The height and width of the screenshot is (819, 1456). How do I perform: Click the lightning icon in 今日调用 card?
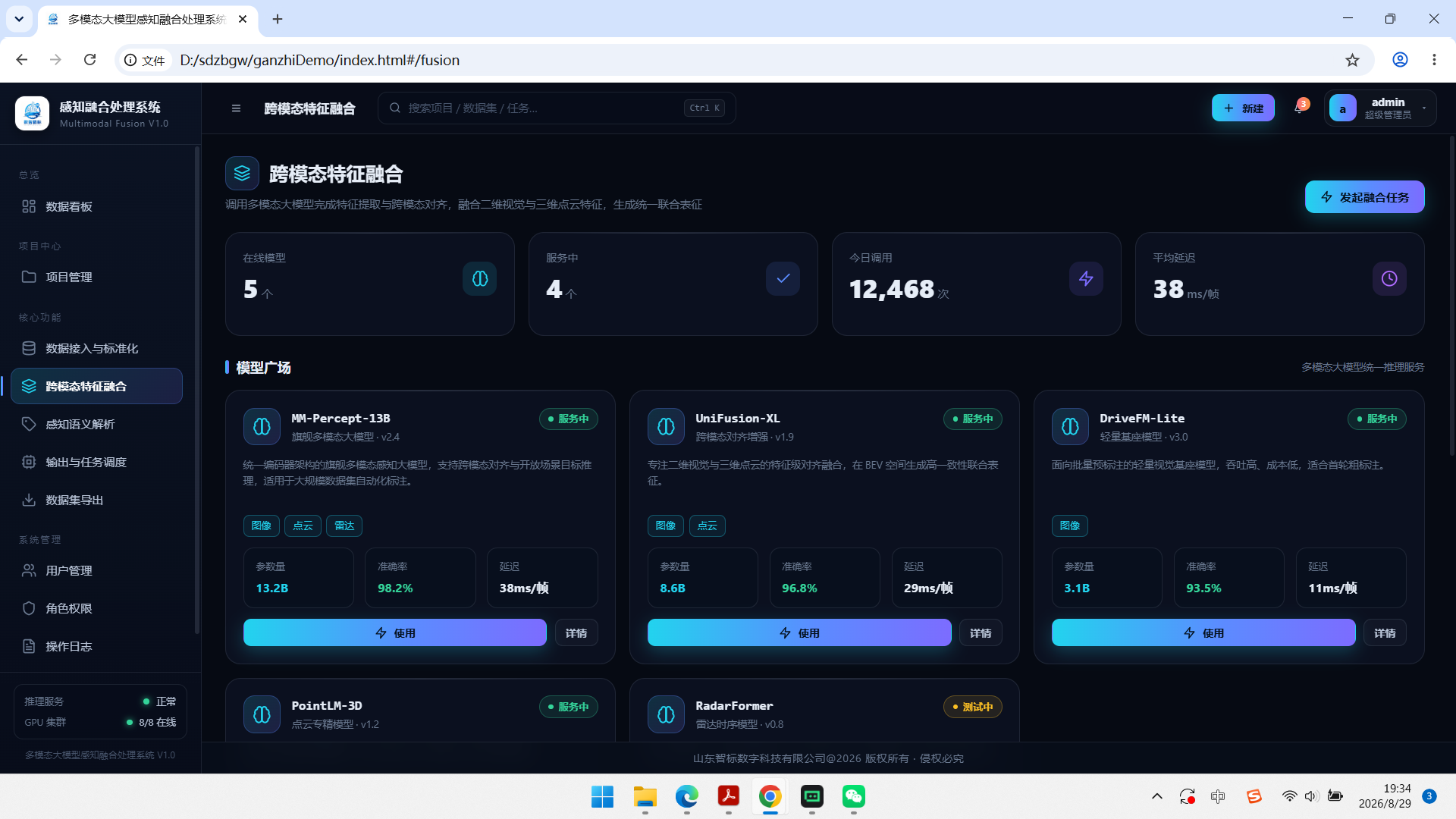tap(1086, 279)
